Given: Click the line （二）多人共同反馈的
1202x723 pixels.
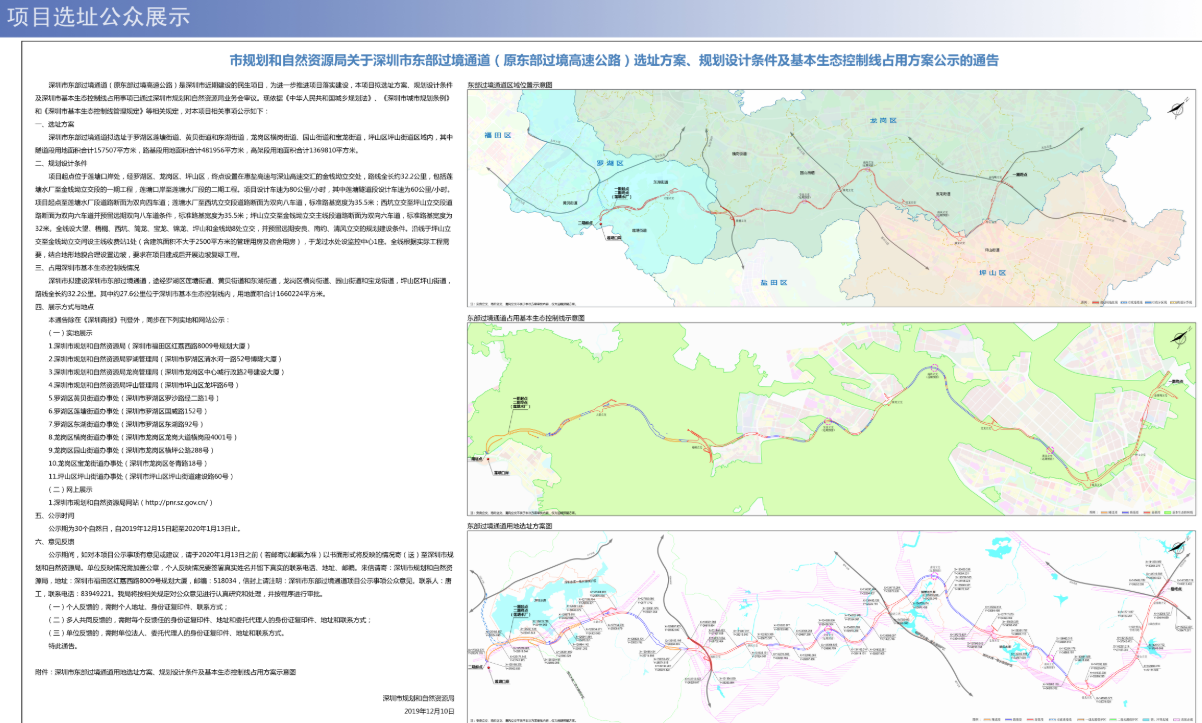Looking at the screenshot, I should [x=210, y=620].
